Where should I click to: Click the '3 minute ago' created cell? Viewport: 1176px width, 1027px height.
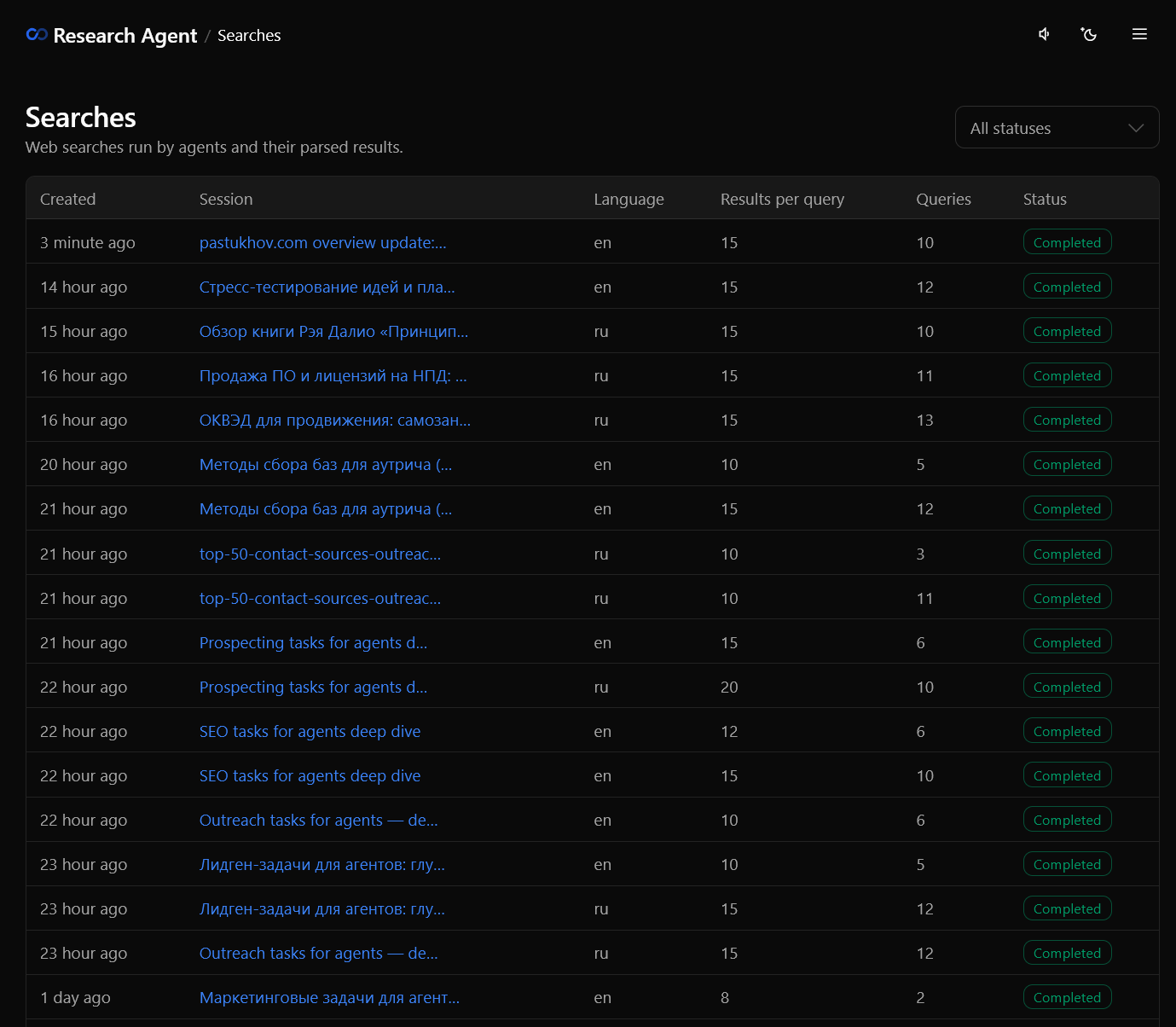(x=88, y=243)
